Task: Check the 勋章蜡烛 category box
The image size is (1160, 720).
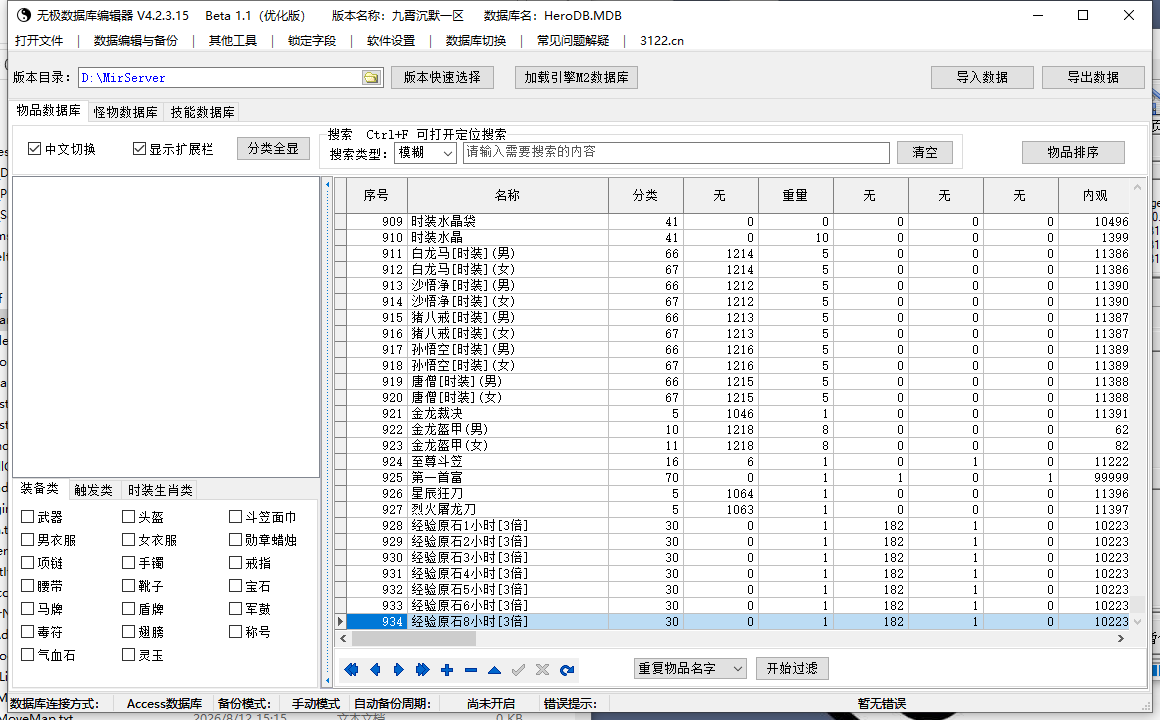Action: (235, 539)
